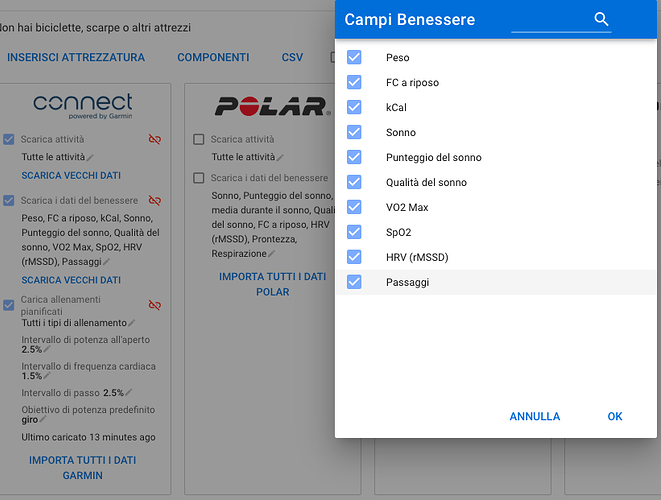Edit Tutti i tipi di allenamento pencil

(132, 323)
